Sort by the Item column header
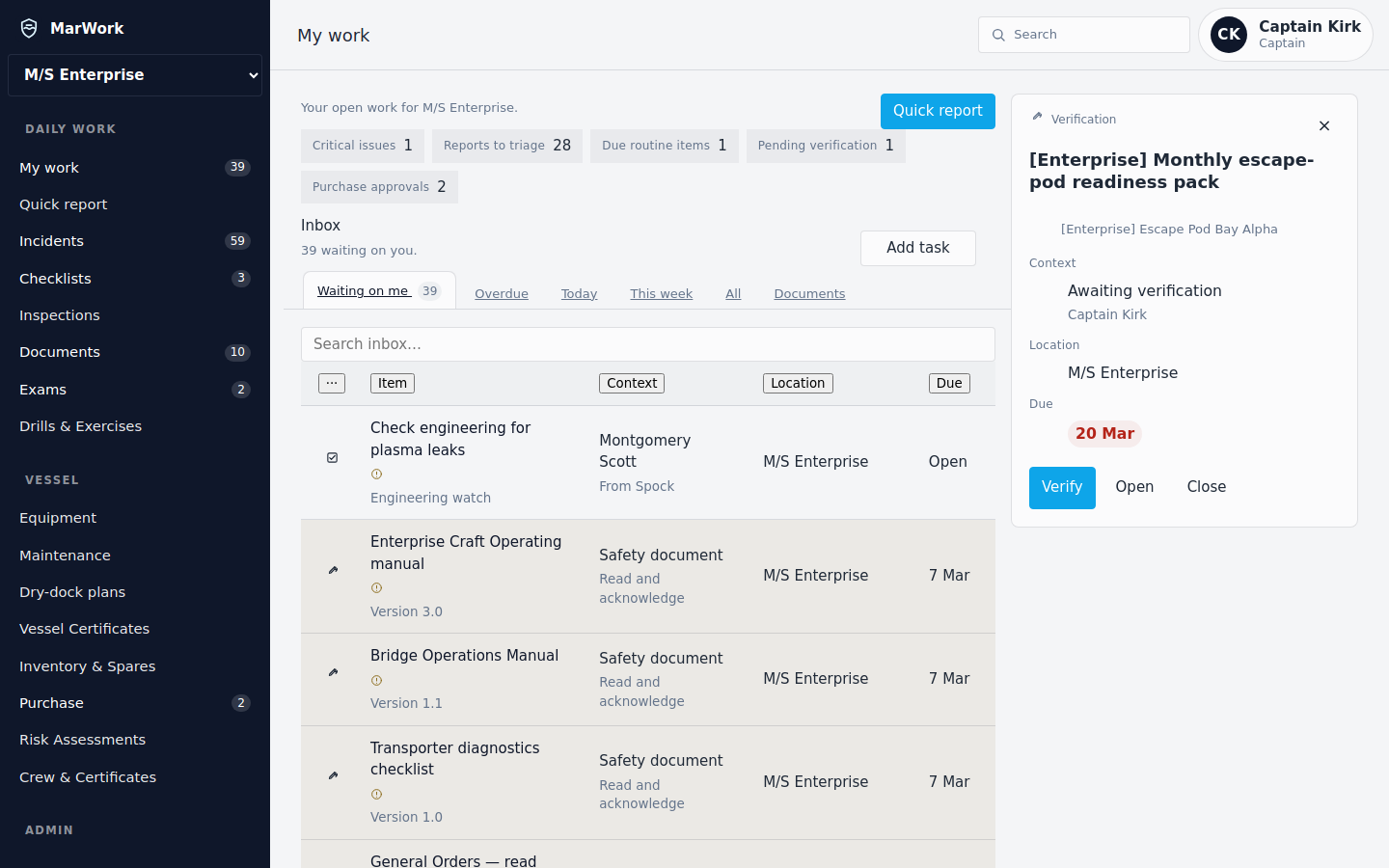This screenshot has width=1389, height=868. click(393, 383)
